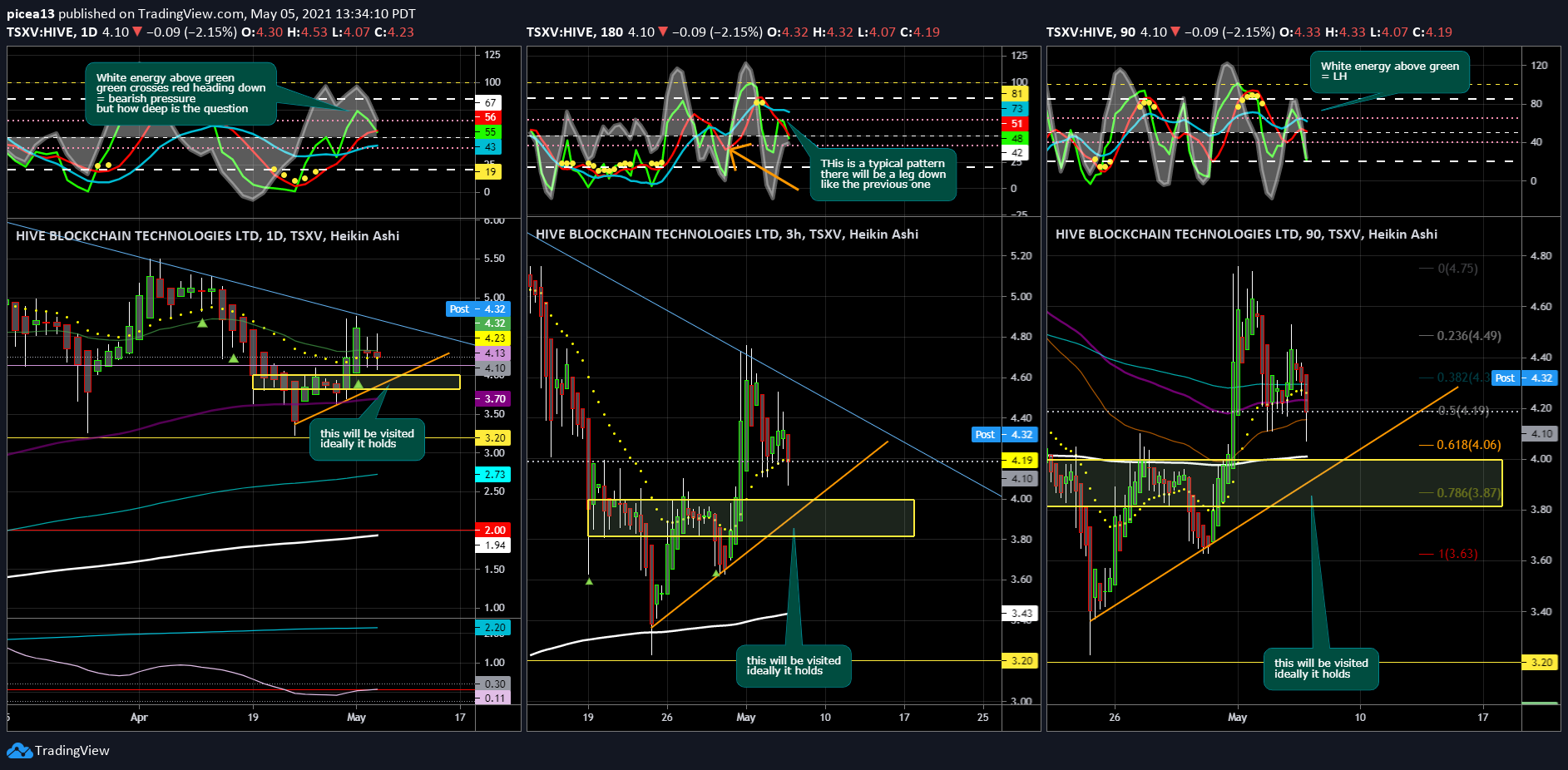The image size is (1568, 770).
Task: Click the red 56 indicator value label
Action: pyautogui.click(x=488, y=117)
